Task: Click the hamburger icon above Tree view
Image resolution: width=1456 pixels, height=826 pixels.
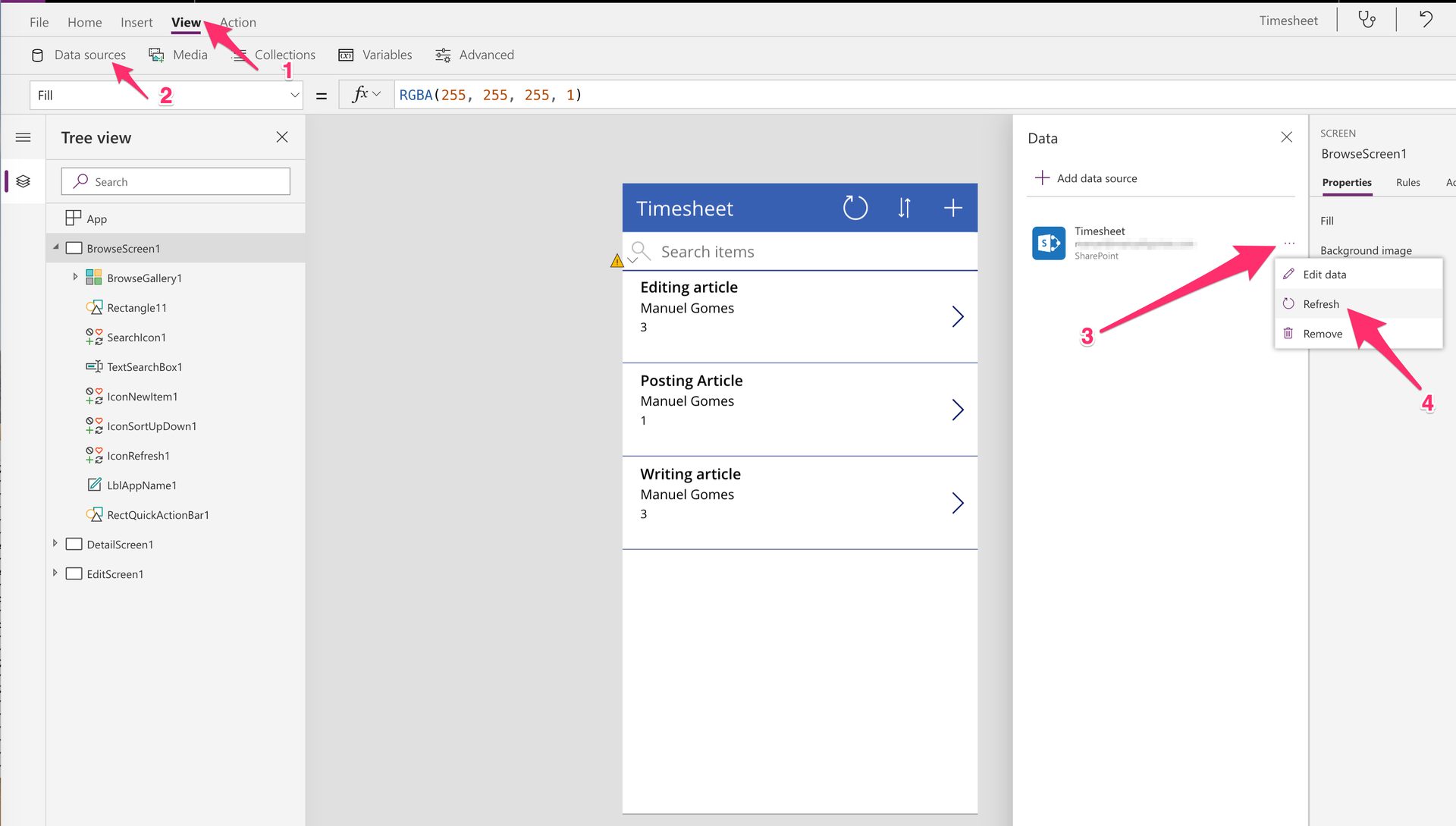Action: point(24,137)
